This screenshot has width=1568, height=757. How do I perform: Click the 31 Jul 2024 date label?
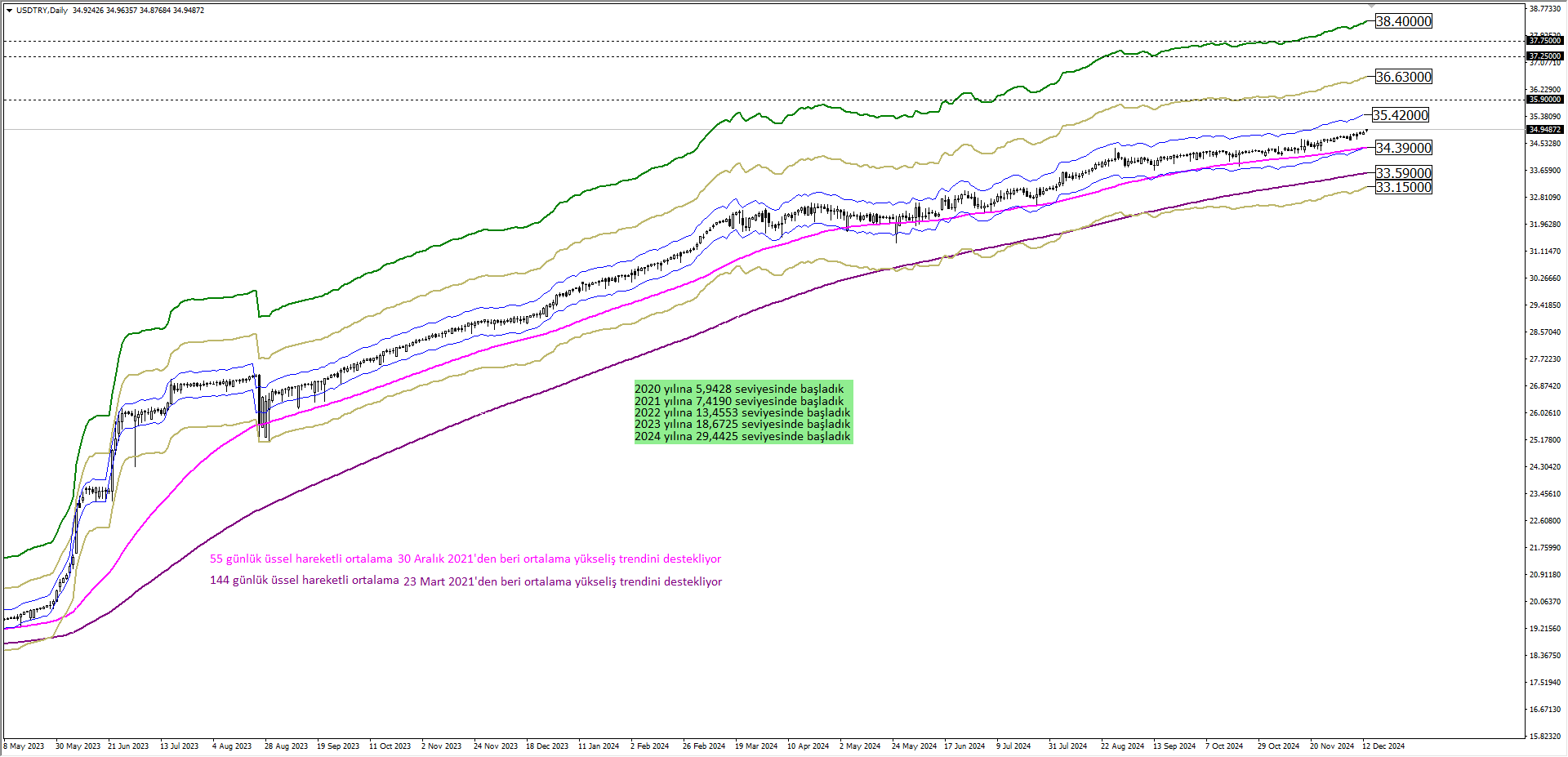point(1067,746)
